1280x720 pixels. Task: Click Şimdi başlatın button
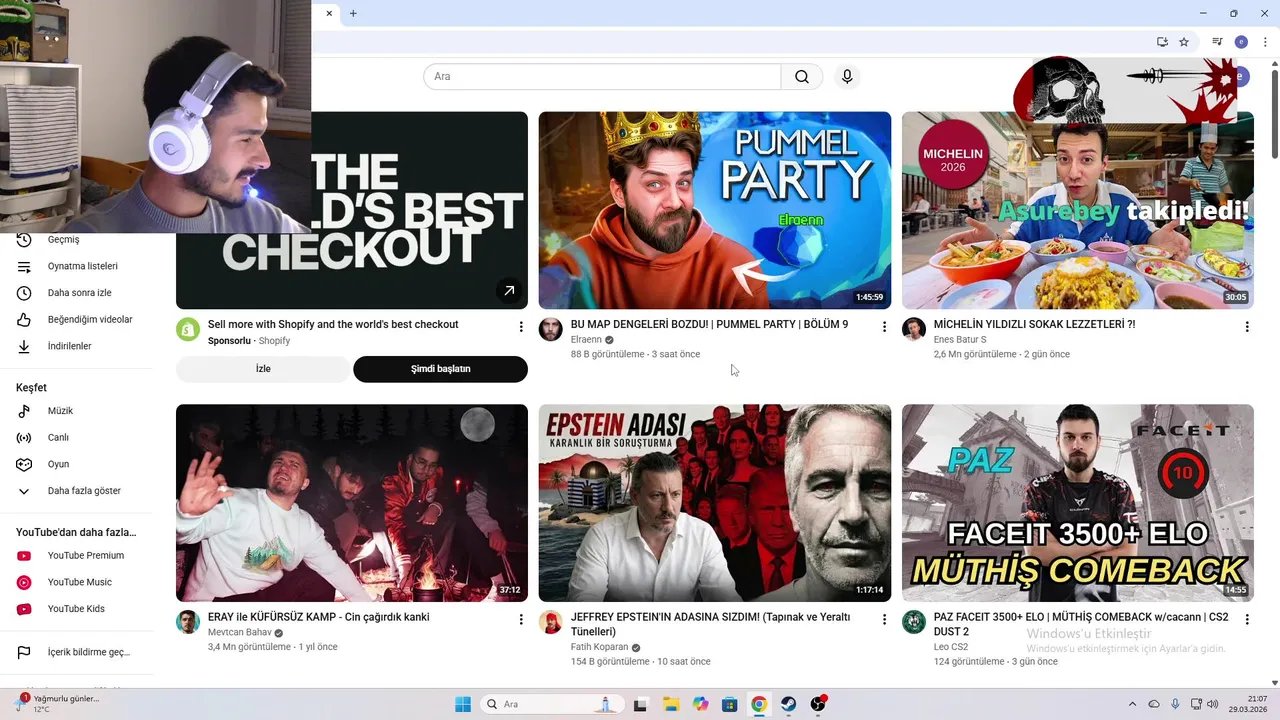(x=440, y=369)
